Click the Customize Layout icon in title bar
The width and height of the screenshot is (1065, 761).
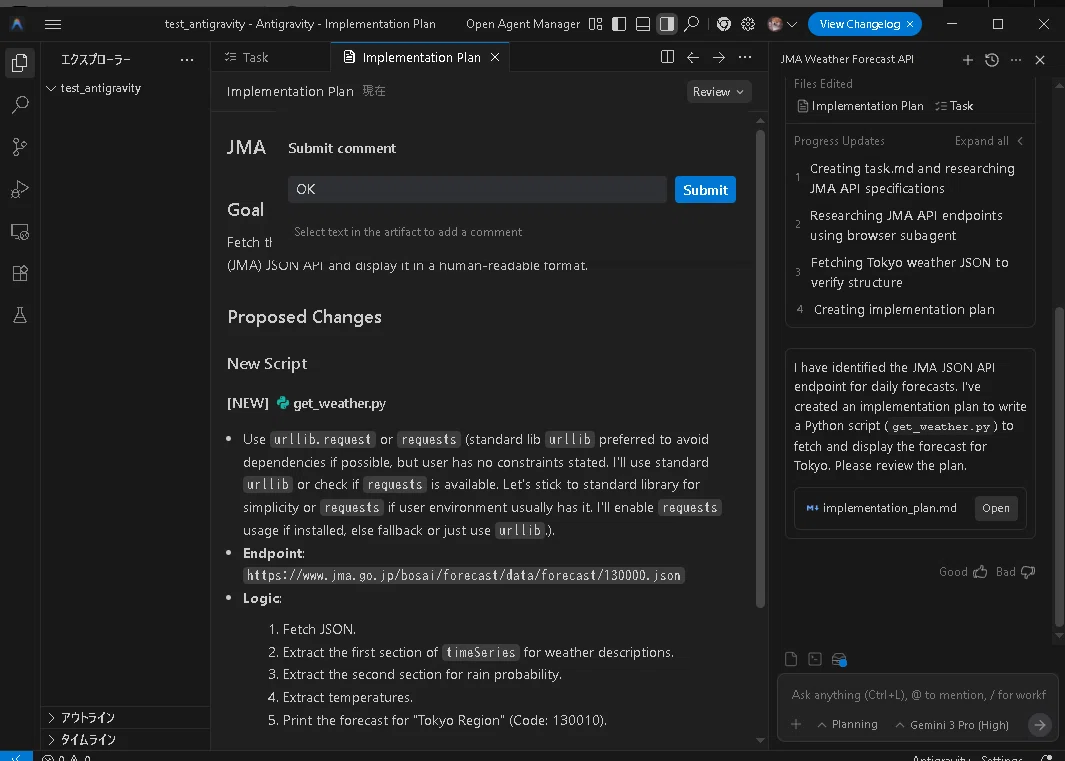coord(596,24)
